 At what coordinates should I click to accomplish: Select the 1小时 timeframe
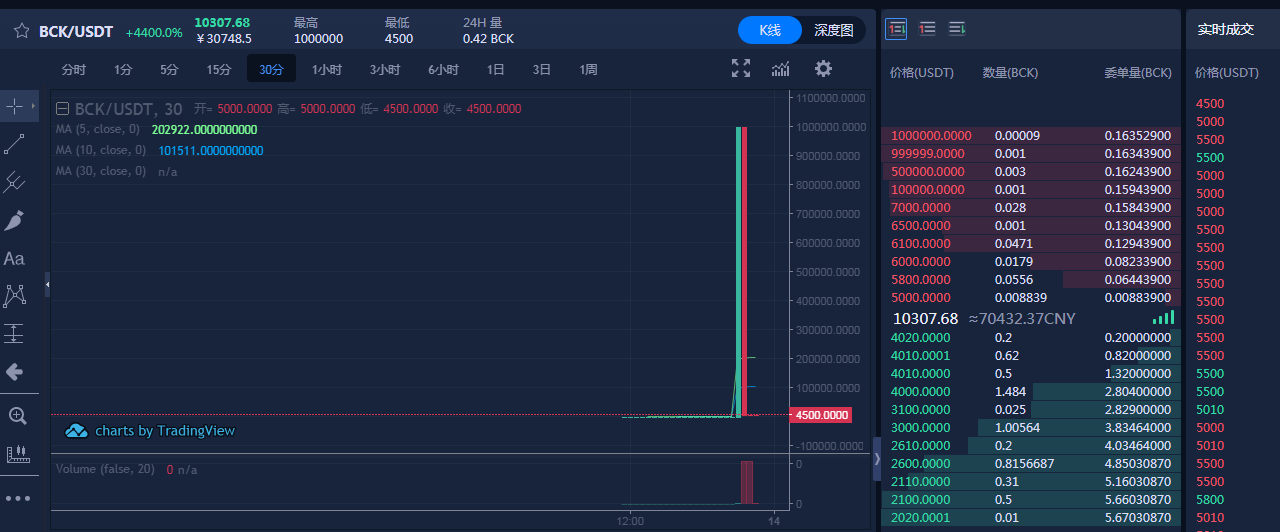tap(327, 70)
